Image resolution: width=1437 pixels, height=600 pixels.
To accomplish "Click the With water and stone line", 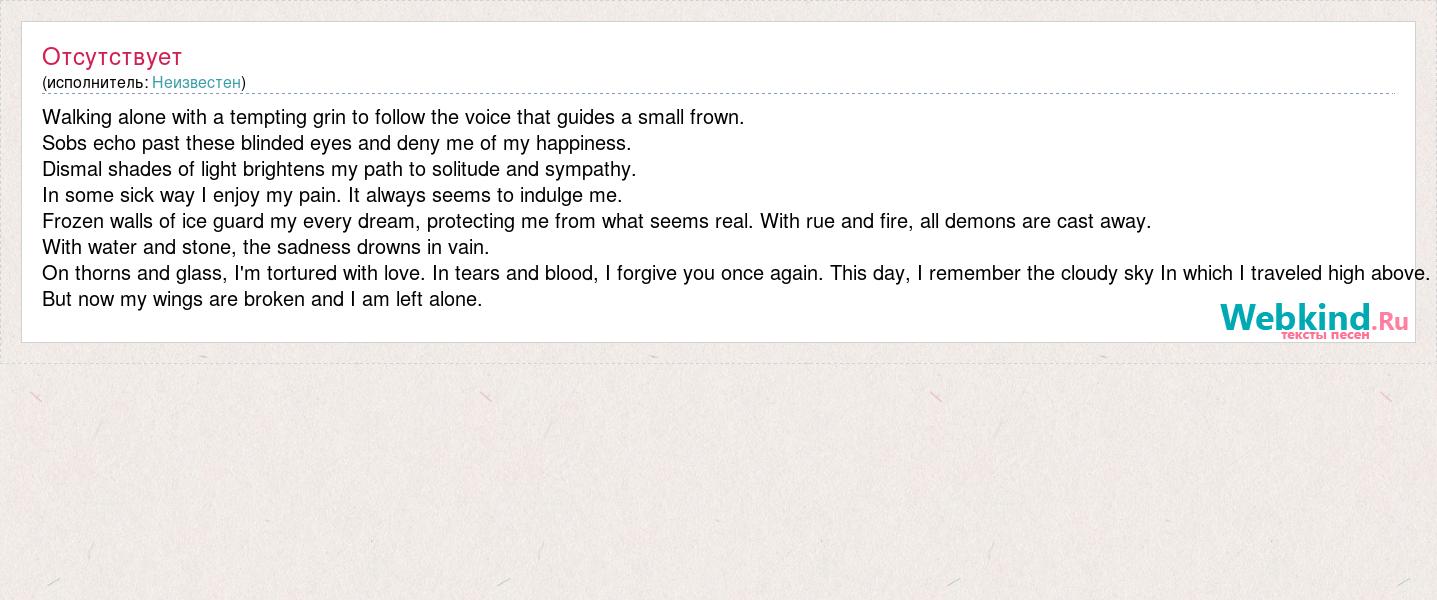I will click(x=265, y=247).
